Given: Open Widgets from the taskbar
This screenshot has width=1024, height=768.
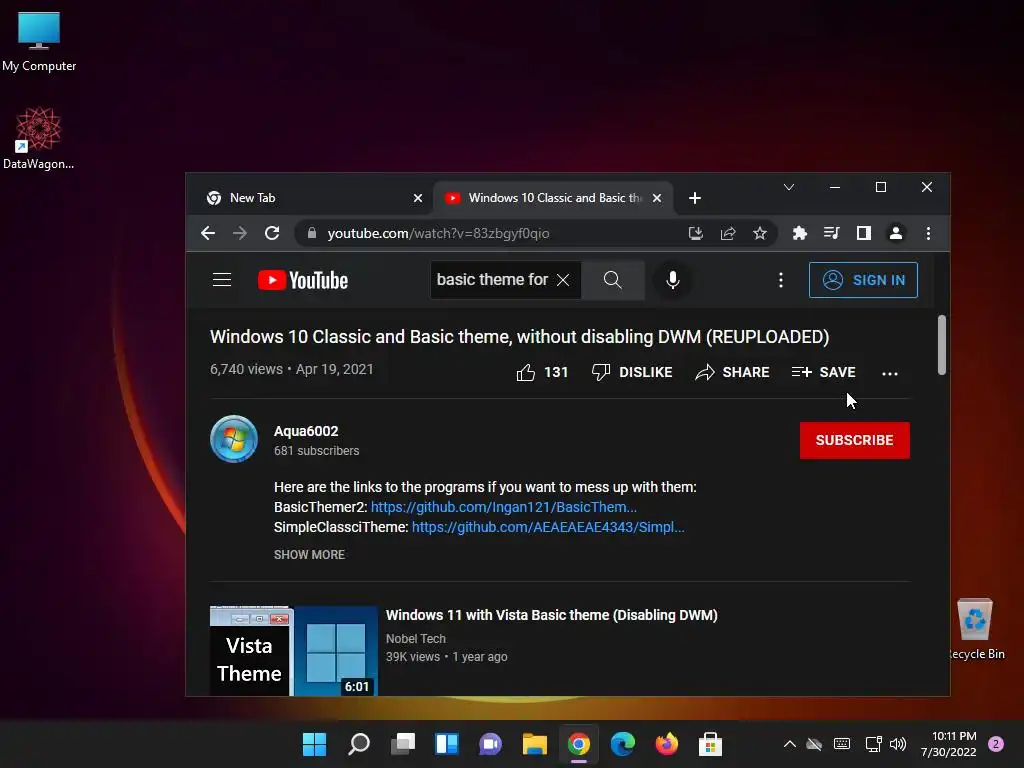Looking at the screenshot, I should 447,744.
